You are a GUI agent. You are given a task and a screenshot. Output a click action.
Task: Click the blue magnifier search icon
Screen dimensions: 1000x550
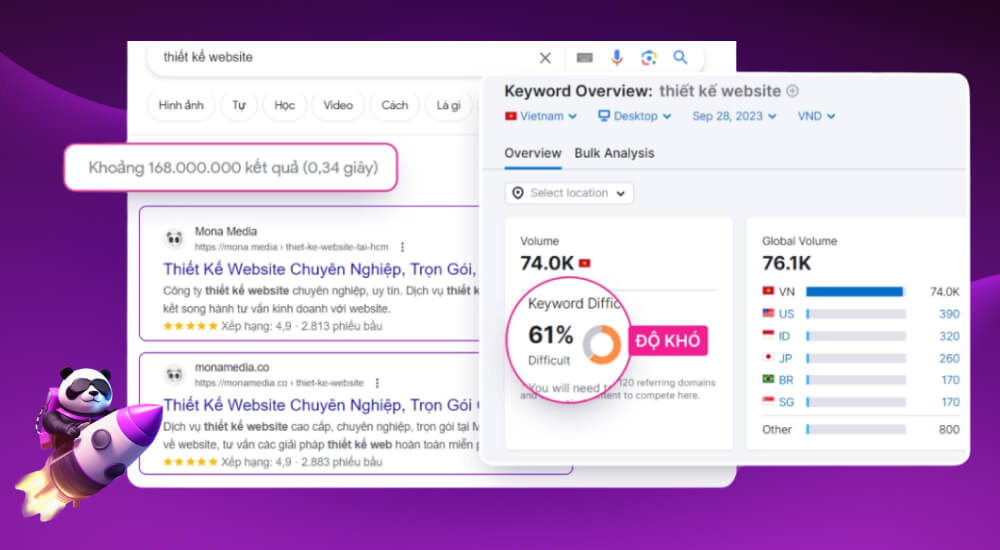pos(680,57)
